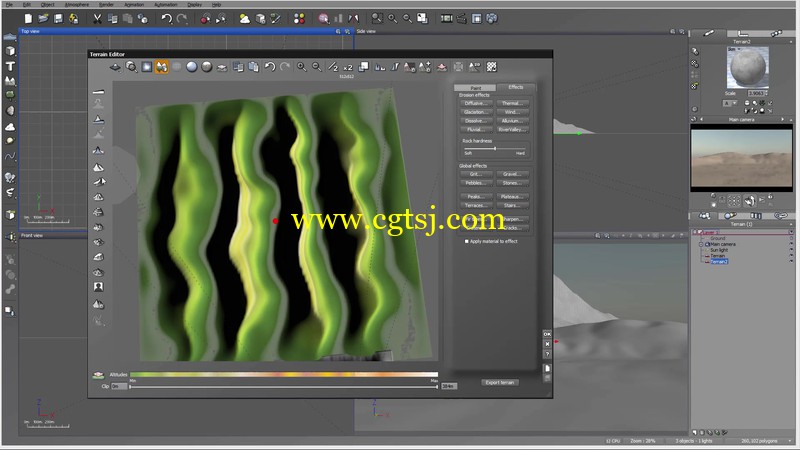Click Terrain Editor undo arrow
The image size is (800, 450).
(270, 67)
